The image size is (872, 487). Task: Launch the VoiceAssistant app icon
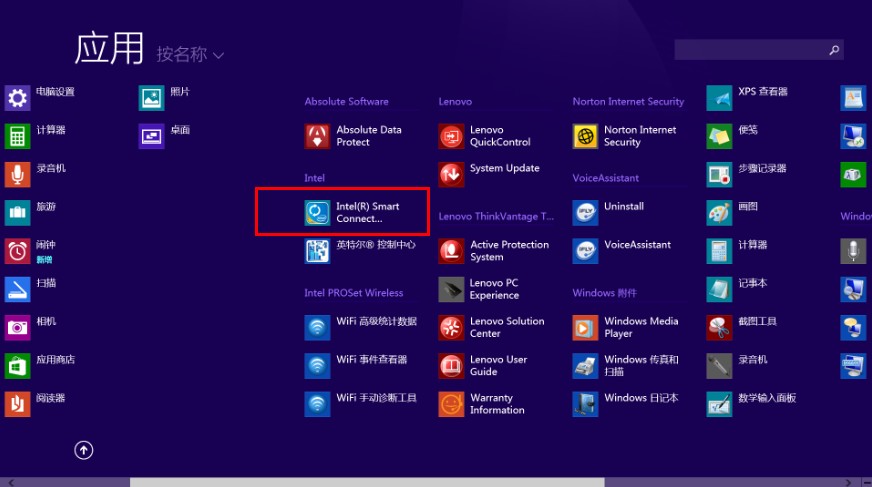click(x=585, y=251)
